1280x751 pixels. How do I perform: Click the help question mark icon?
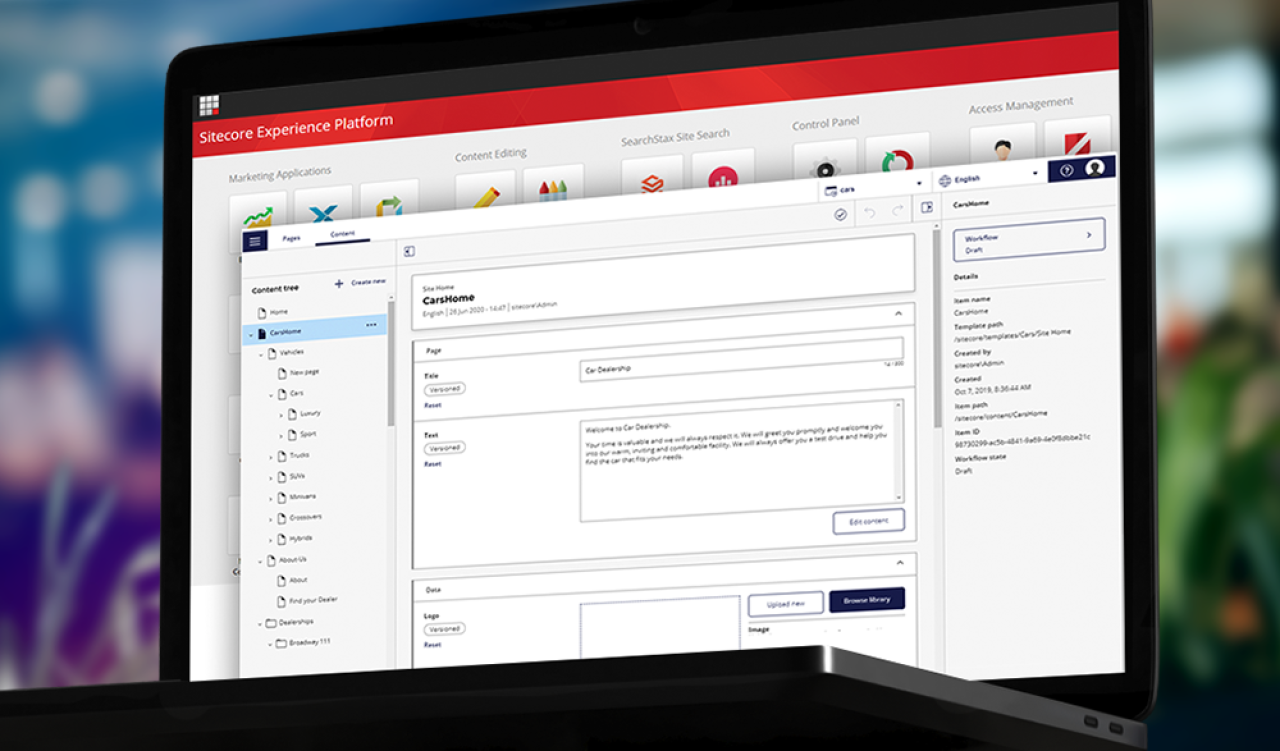click(1066, 171)
